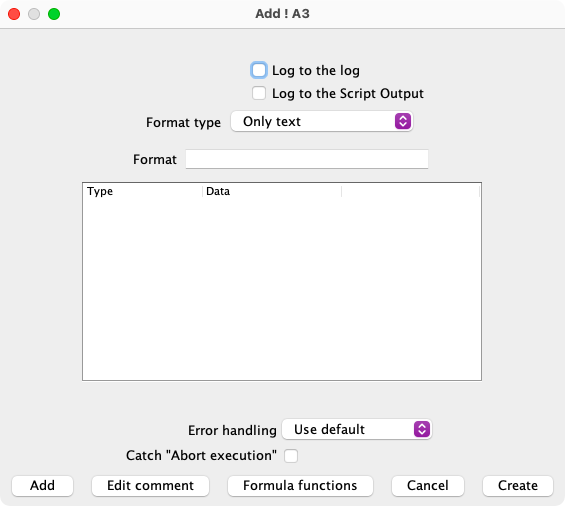This screenshot has width=565, height=506.
Task: Click the Add button
Action: pos(43,485)
